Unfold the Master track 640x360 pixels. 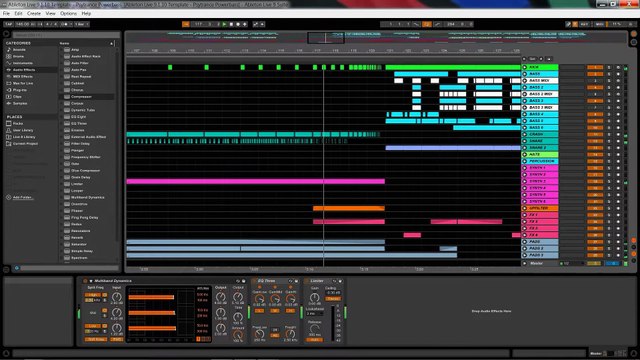[524, 263]
